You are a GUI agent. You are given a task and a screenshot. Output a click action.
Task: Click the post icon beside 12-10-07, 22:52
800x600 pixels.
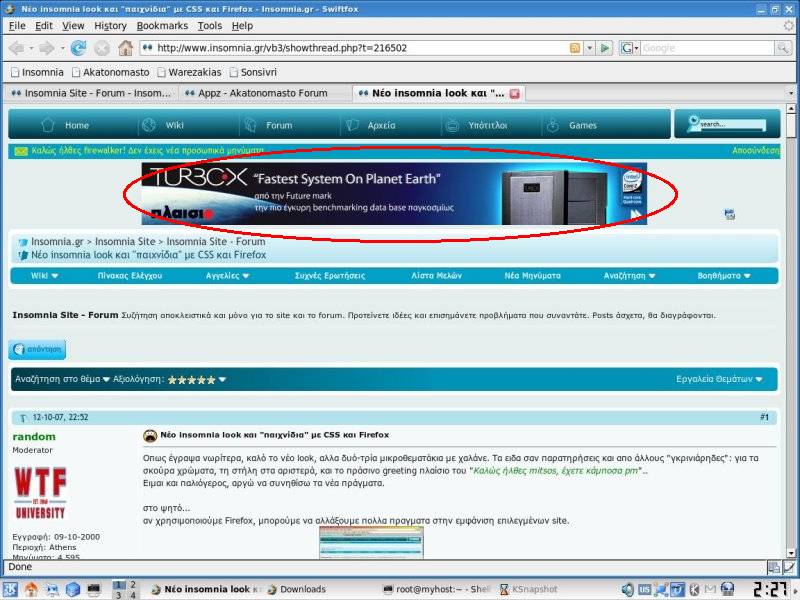(23, 417)
